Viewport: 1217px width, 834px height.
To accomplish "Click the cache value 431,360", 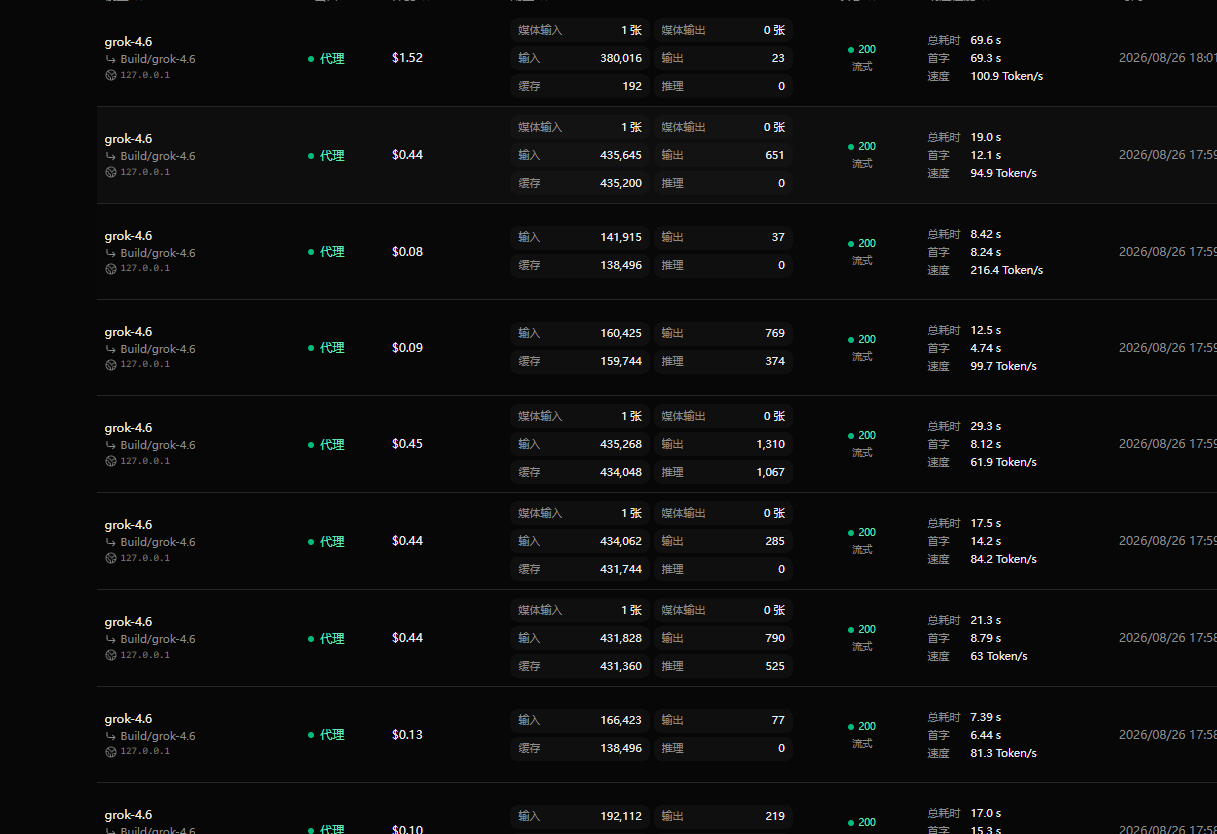I will (x=621, y=666).
